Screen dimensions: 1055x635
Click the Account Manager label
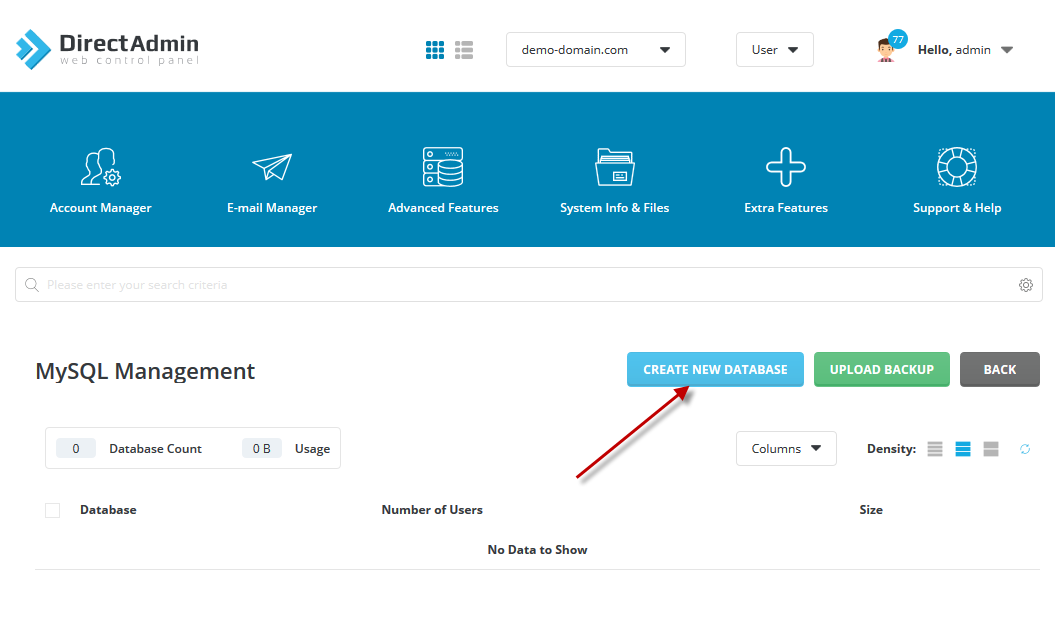(100, 208)
